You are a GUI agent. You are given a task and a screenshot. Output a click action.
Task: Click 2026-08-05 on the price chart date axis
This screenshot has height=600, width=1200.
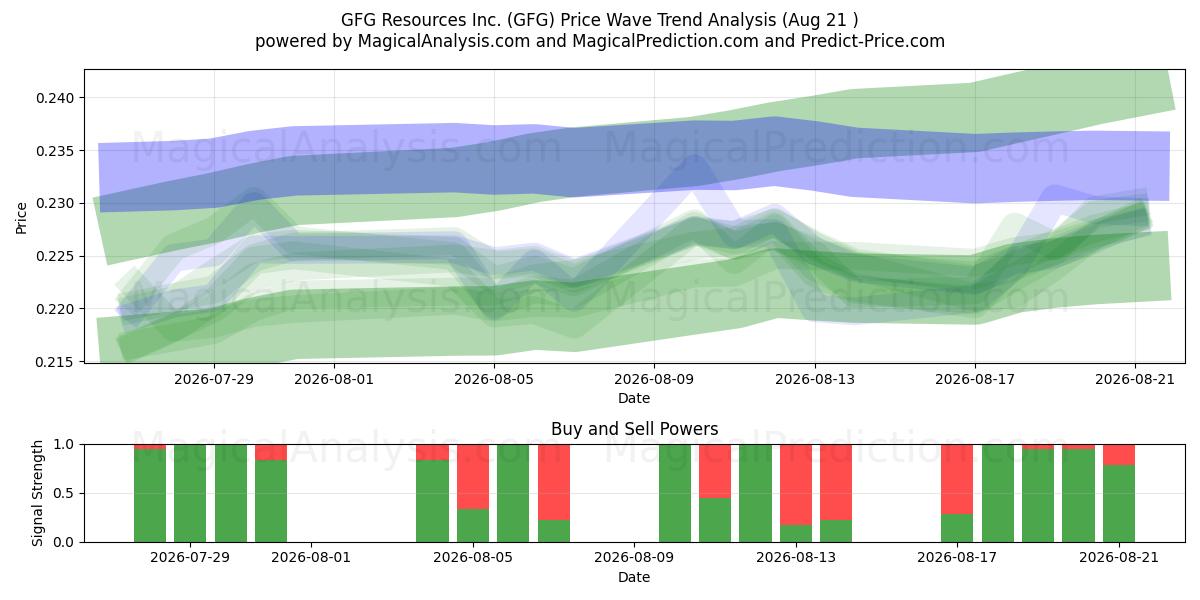pos(494,379)
